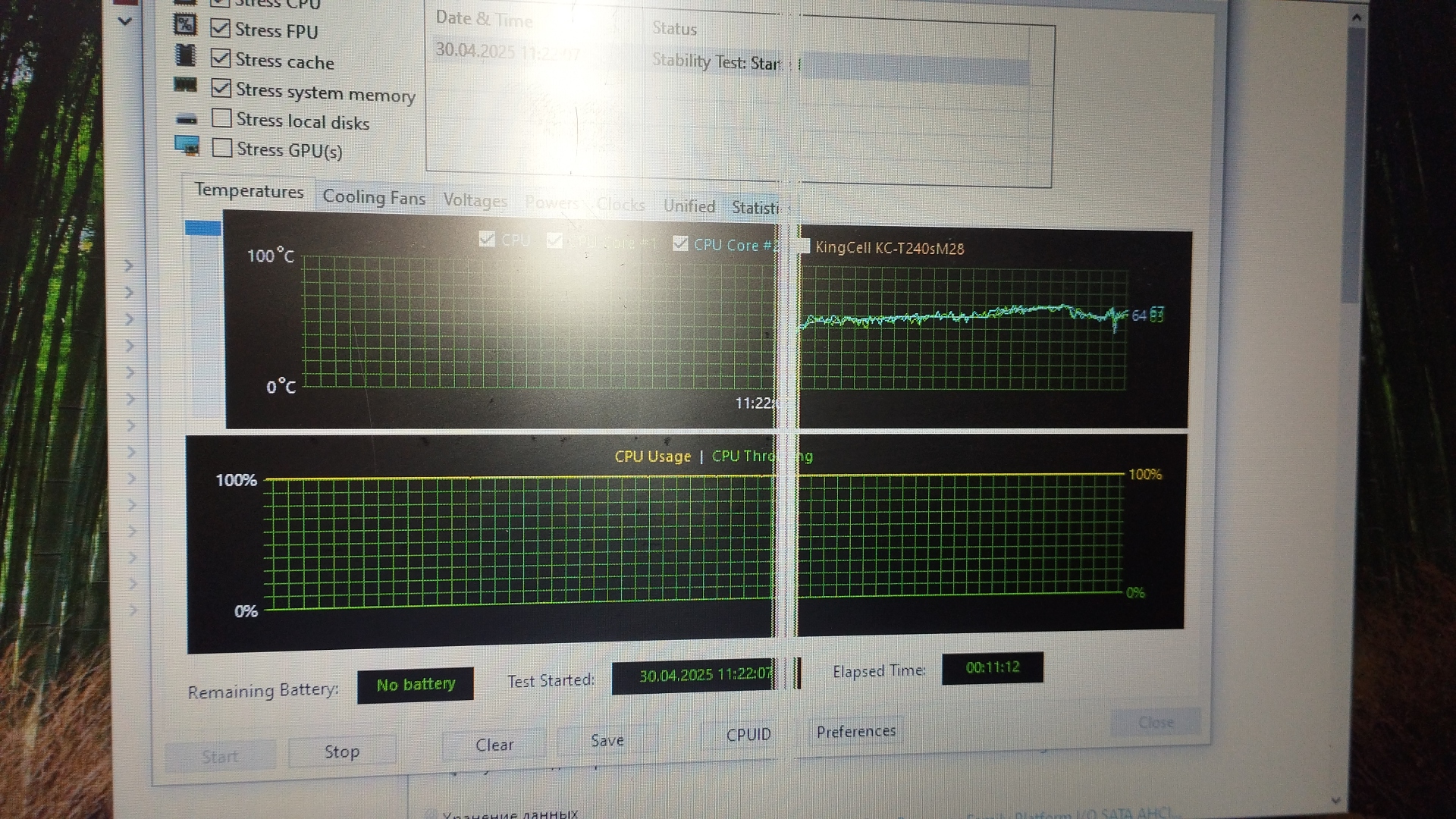Click the Stress cache chip icon
Image resolution: width=1456 pixels, height=819 pixels.
tap(185, 55)
